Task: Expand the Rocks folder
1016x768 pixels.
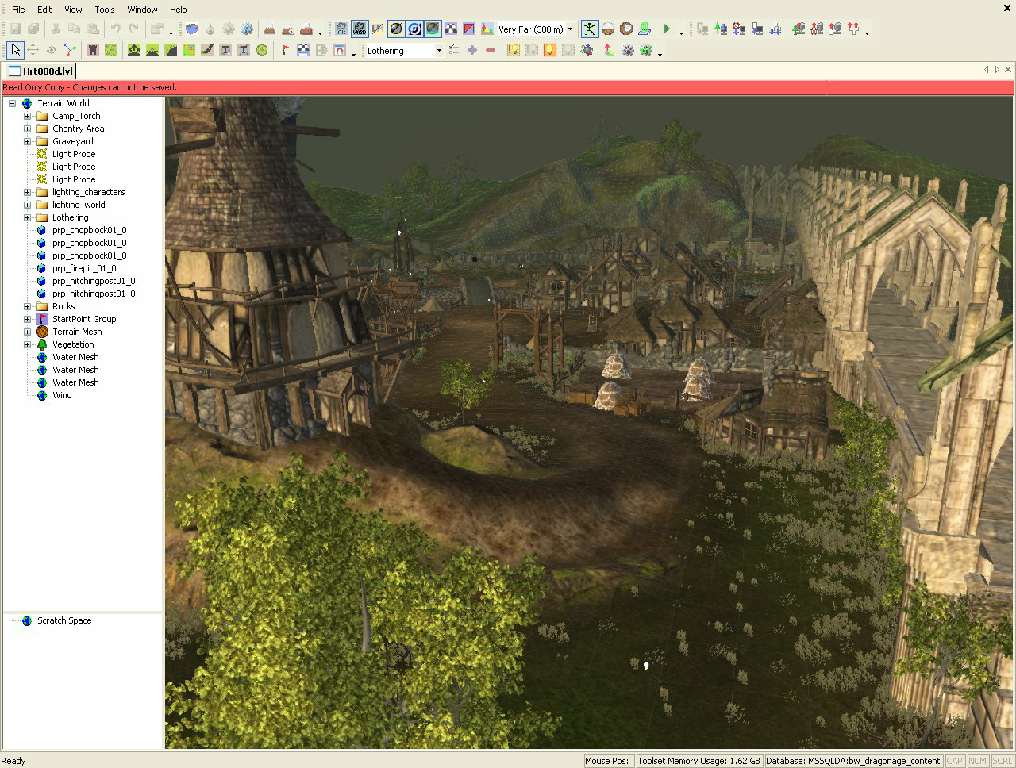Action: (27, 306)
